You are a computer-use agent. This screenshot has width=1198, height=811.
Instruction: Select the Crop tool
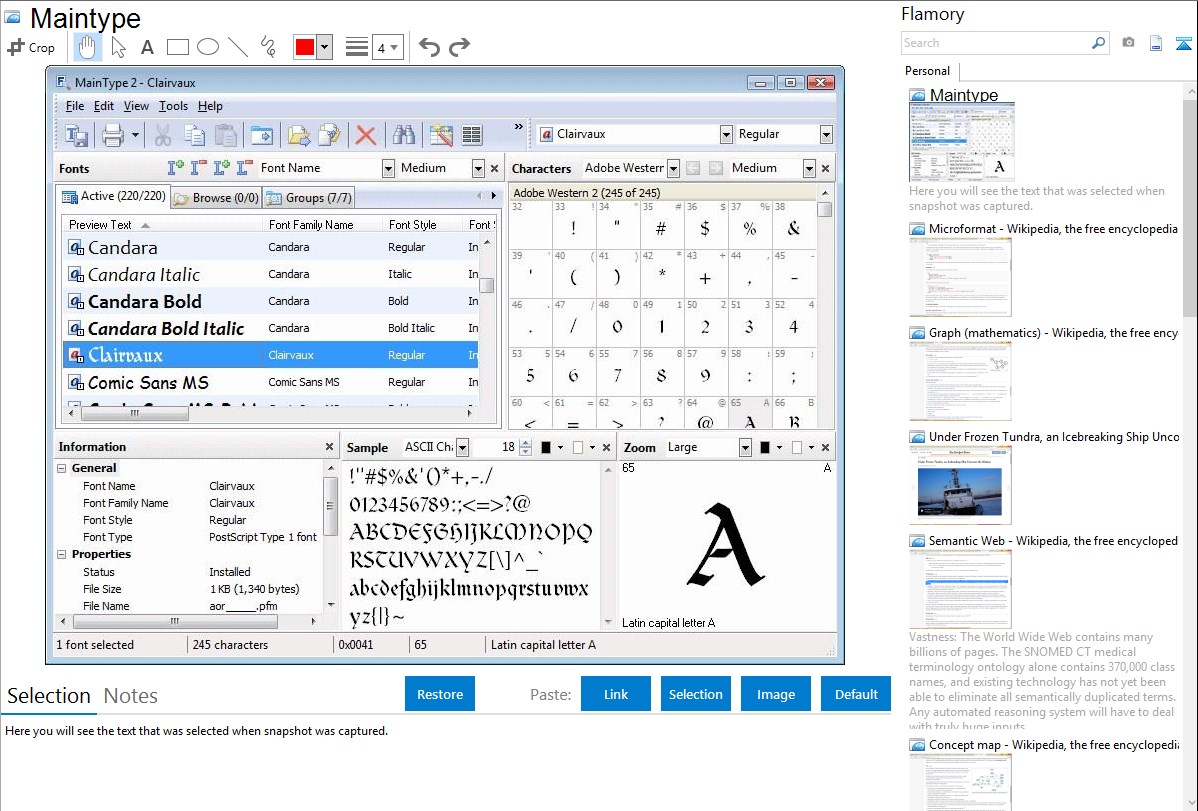pyautogui.click(x=31, y=47)
